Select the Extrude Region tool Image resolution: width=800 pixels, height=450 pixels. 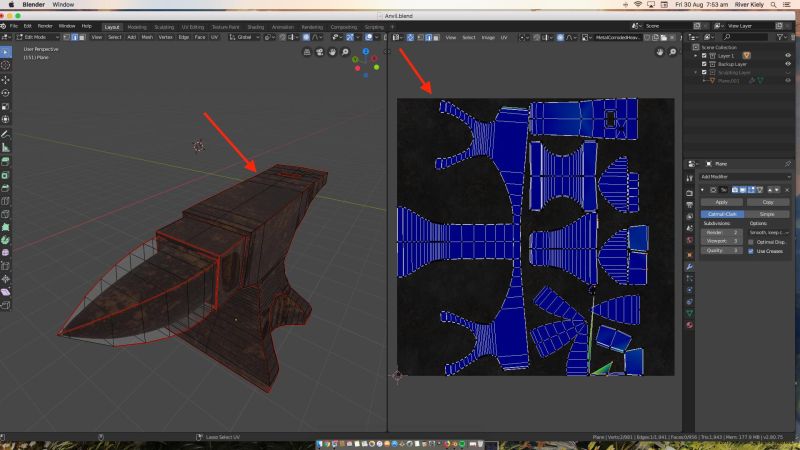(x=6, y=161)
